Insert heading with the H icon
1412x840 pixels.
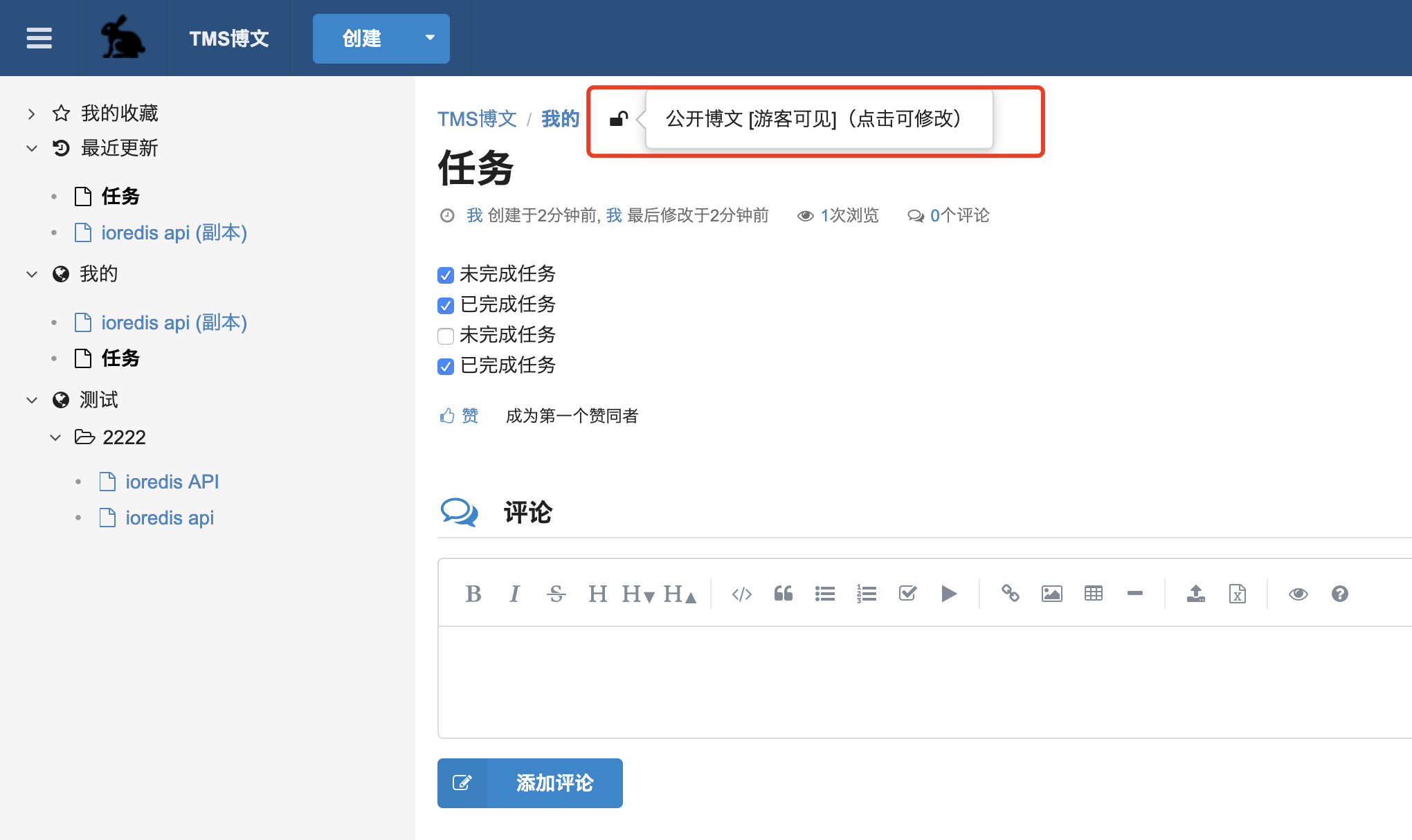click(597, 594)
